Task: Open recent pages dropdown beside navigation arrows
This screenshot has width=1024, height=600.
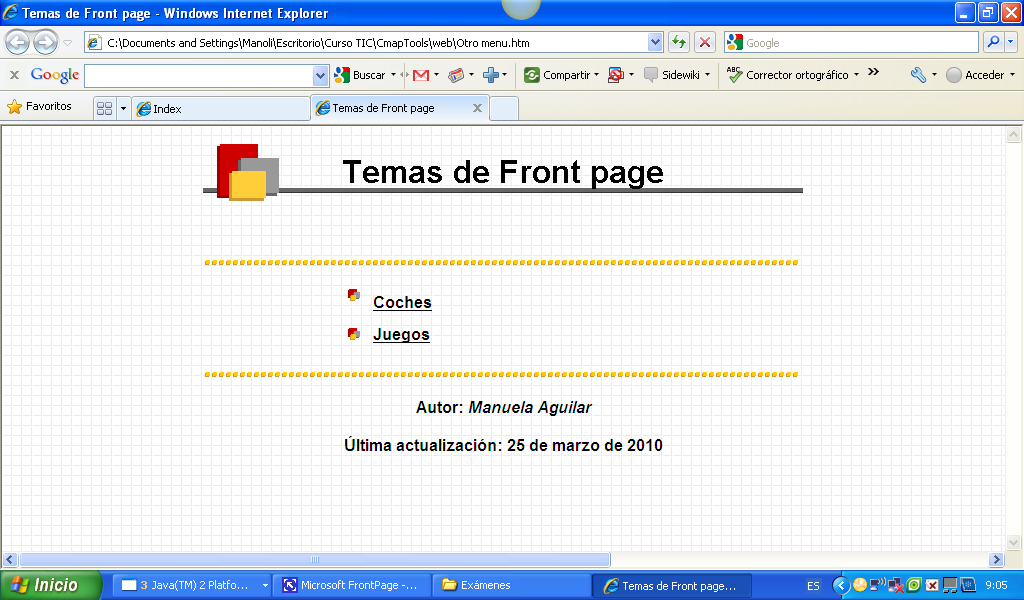Action: [67, 43]
